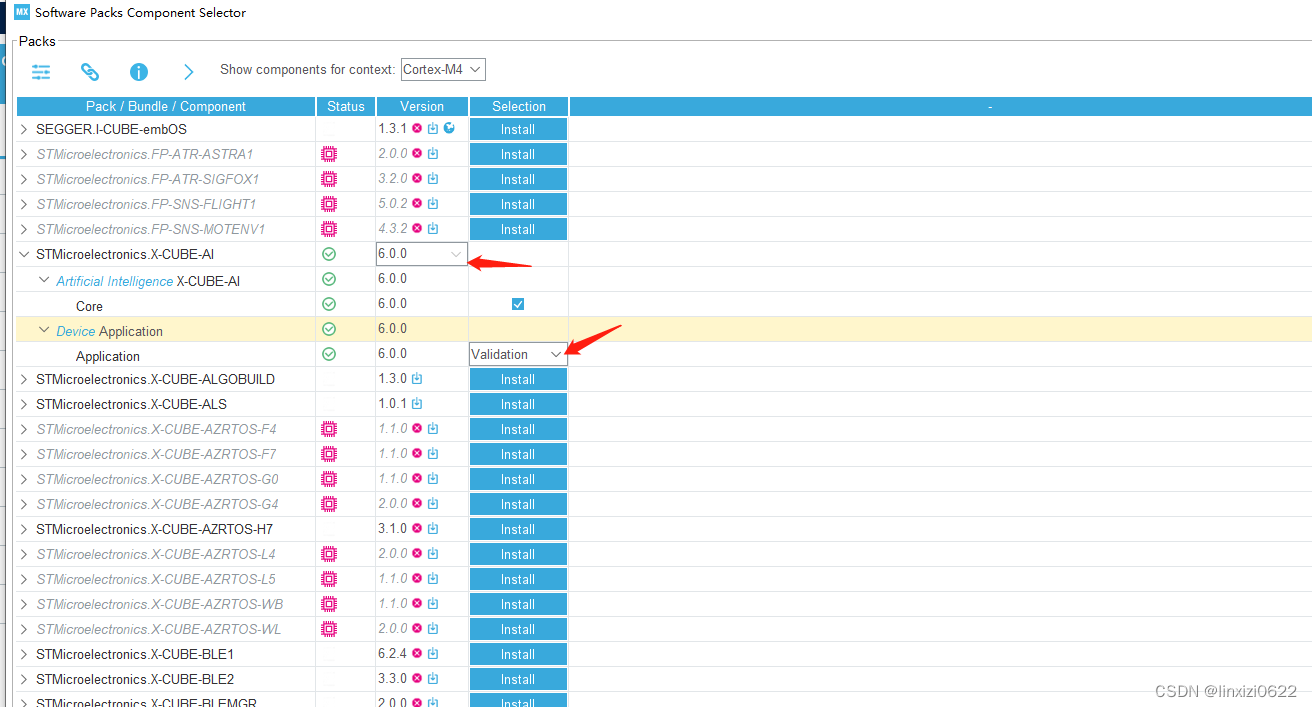
Task: Toggle the Core component checkbox
Action: tap(518, 304)
